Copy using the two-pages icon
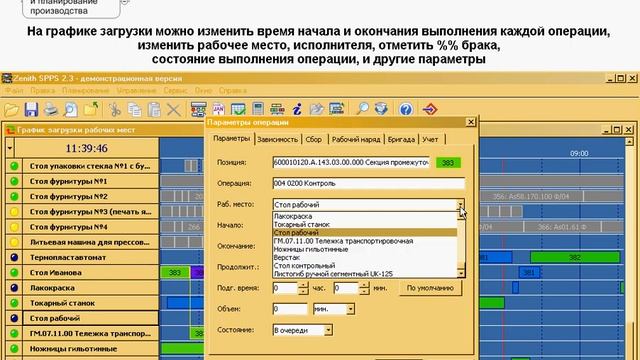The width and height of the screenshot is (640, 360). coord(135,109)
